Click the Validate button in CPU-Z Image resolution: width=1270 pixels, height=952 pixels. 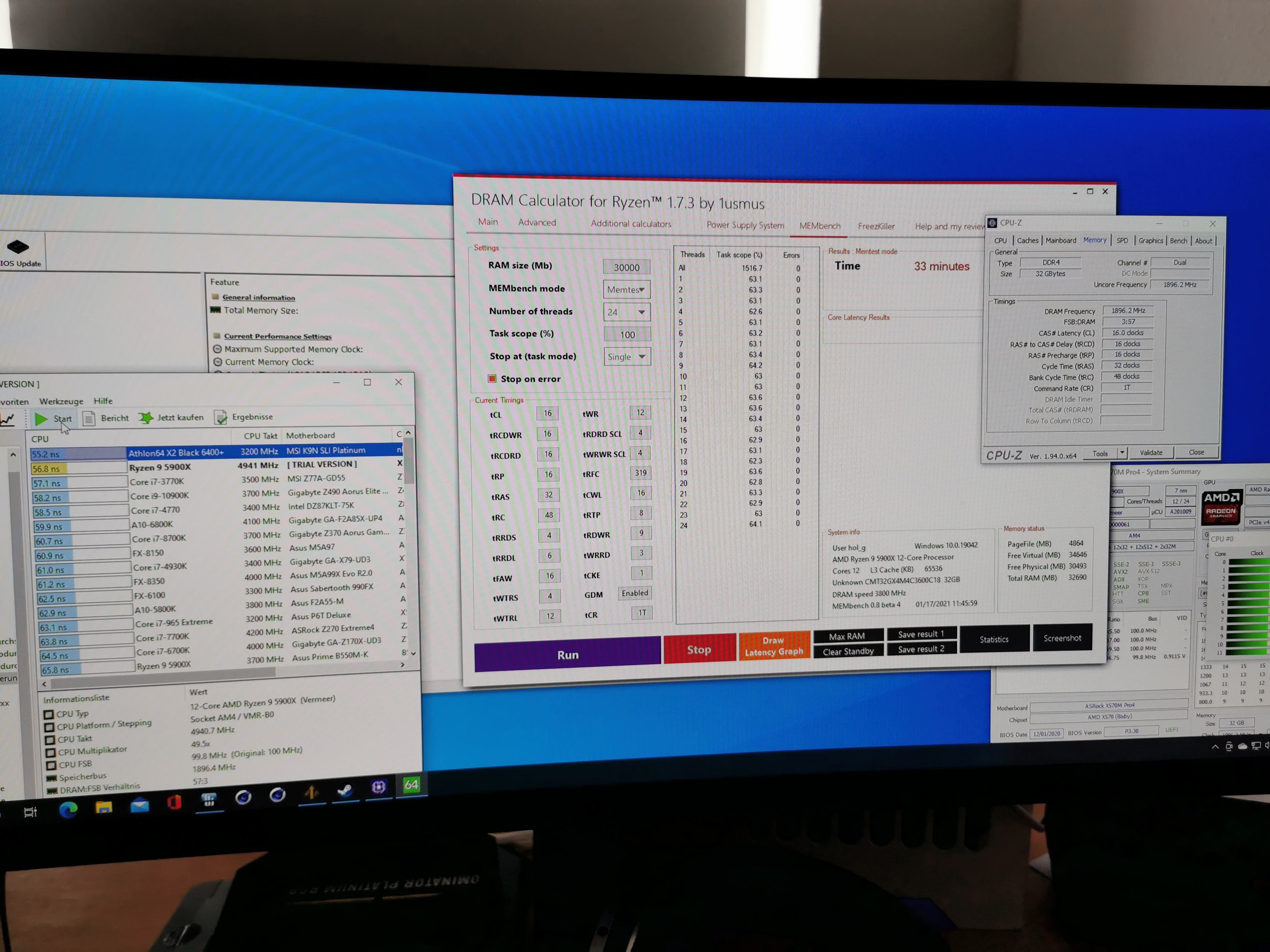click(x=1151, y=453)
